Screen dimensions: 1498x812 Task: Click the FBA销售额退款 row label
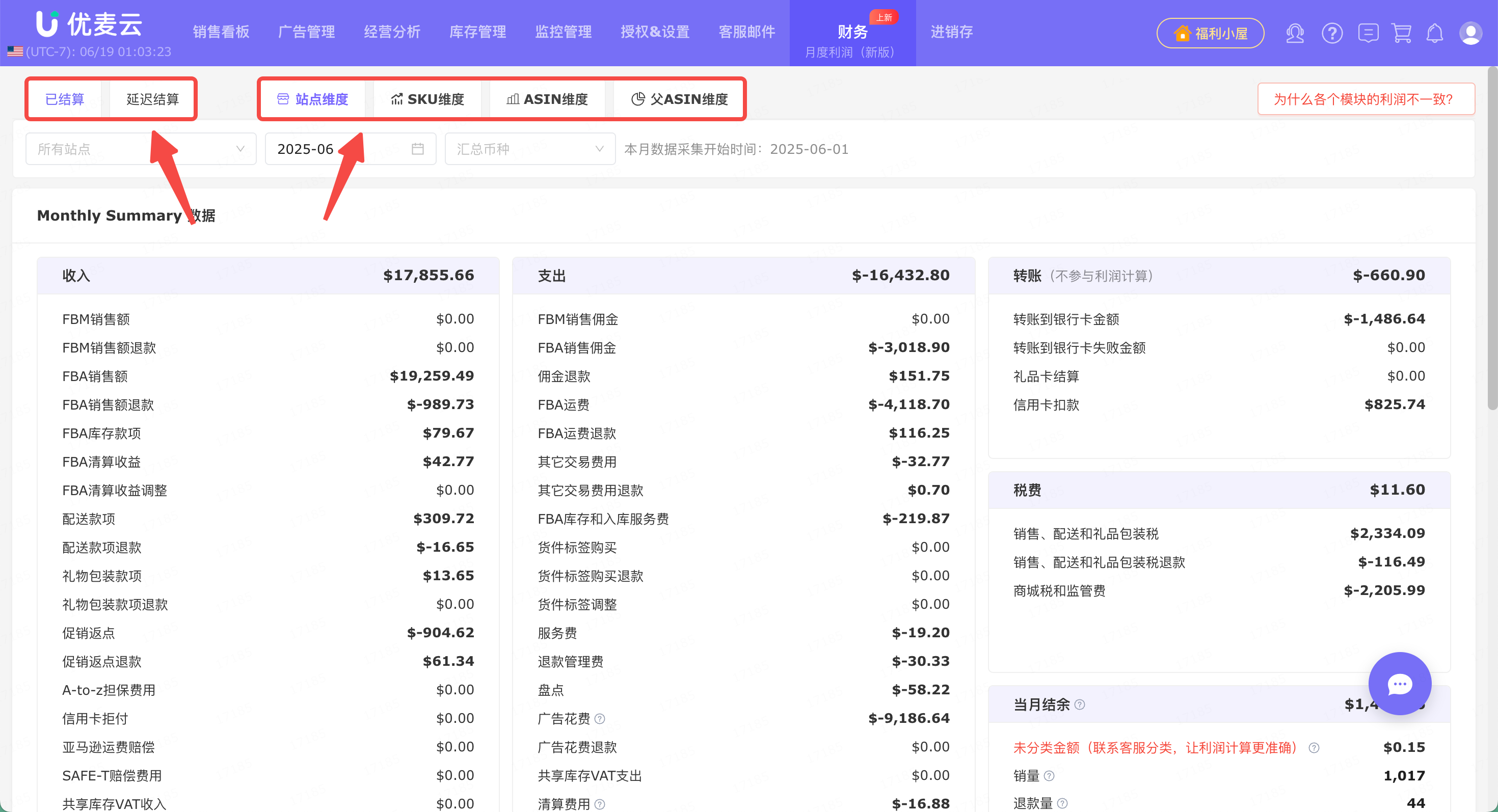pyautogui.click(x=108, y=405)
